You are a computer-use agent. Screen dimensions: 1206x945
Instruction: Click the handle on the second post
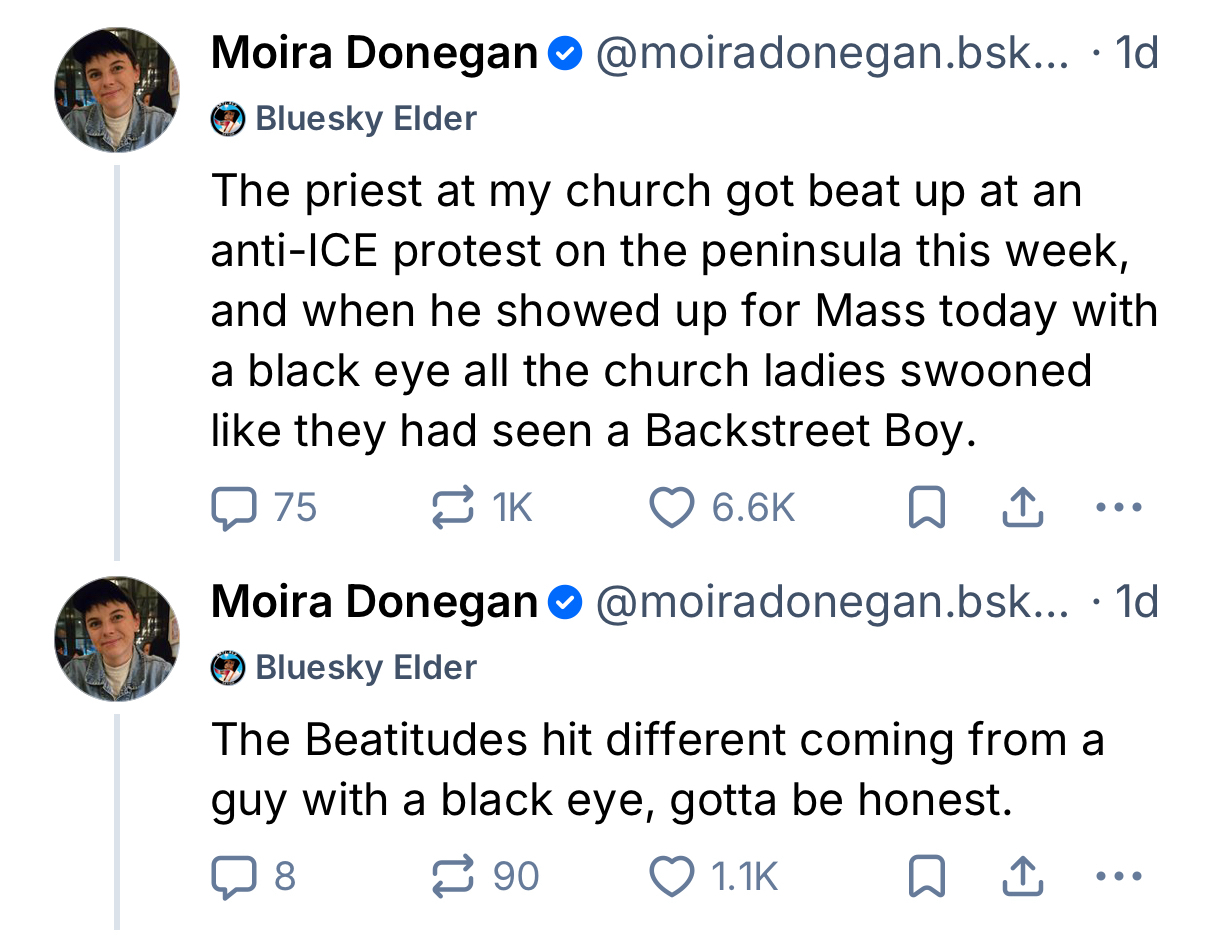pos(832,601)
